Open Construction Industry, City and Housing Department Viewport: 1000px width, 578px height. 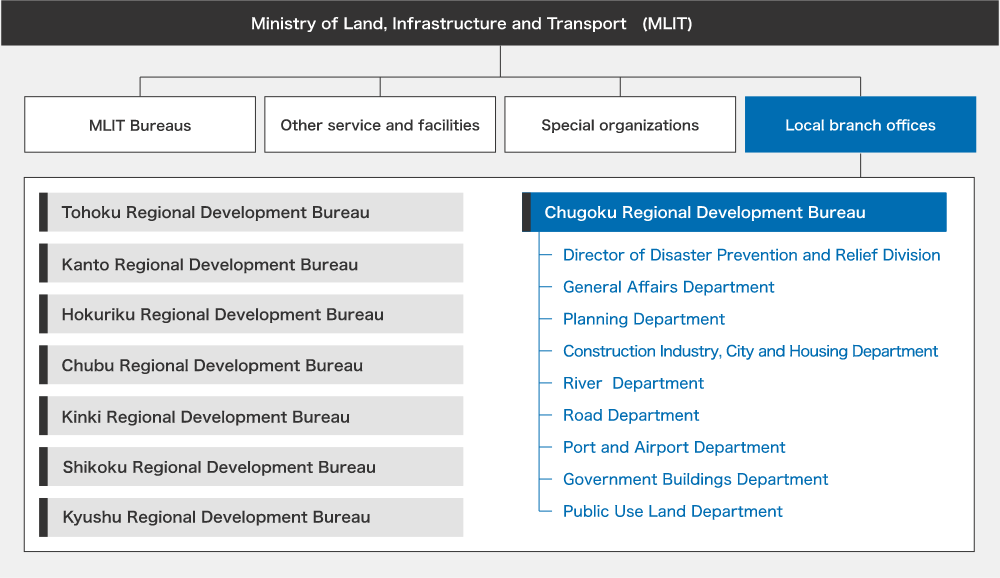click(750, 351)
